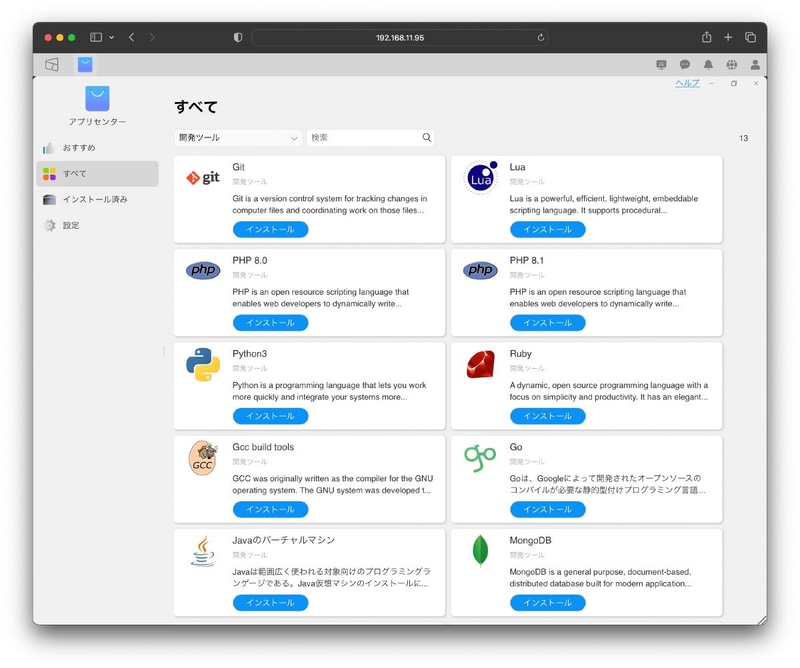Viewport: 800px width, 668px height.
Task: Open the language globe icon
Action: tap(732, 65)
